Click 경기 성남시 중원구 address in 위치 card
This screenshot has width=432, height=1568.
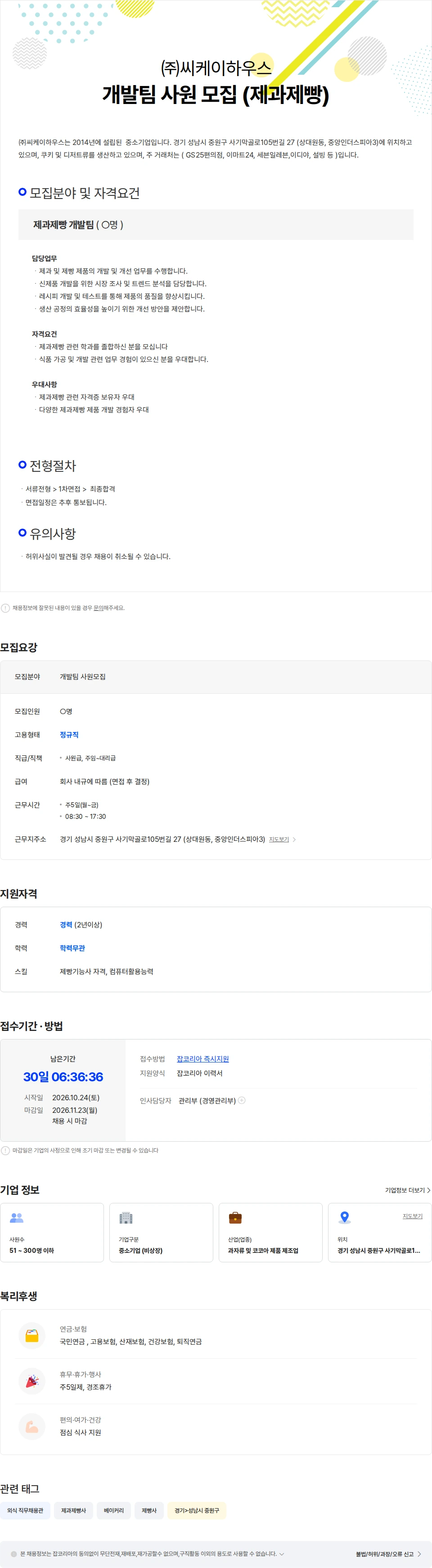coord(379,1250)
